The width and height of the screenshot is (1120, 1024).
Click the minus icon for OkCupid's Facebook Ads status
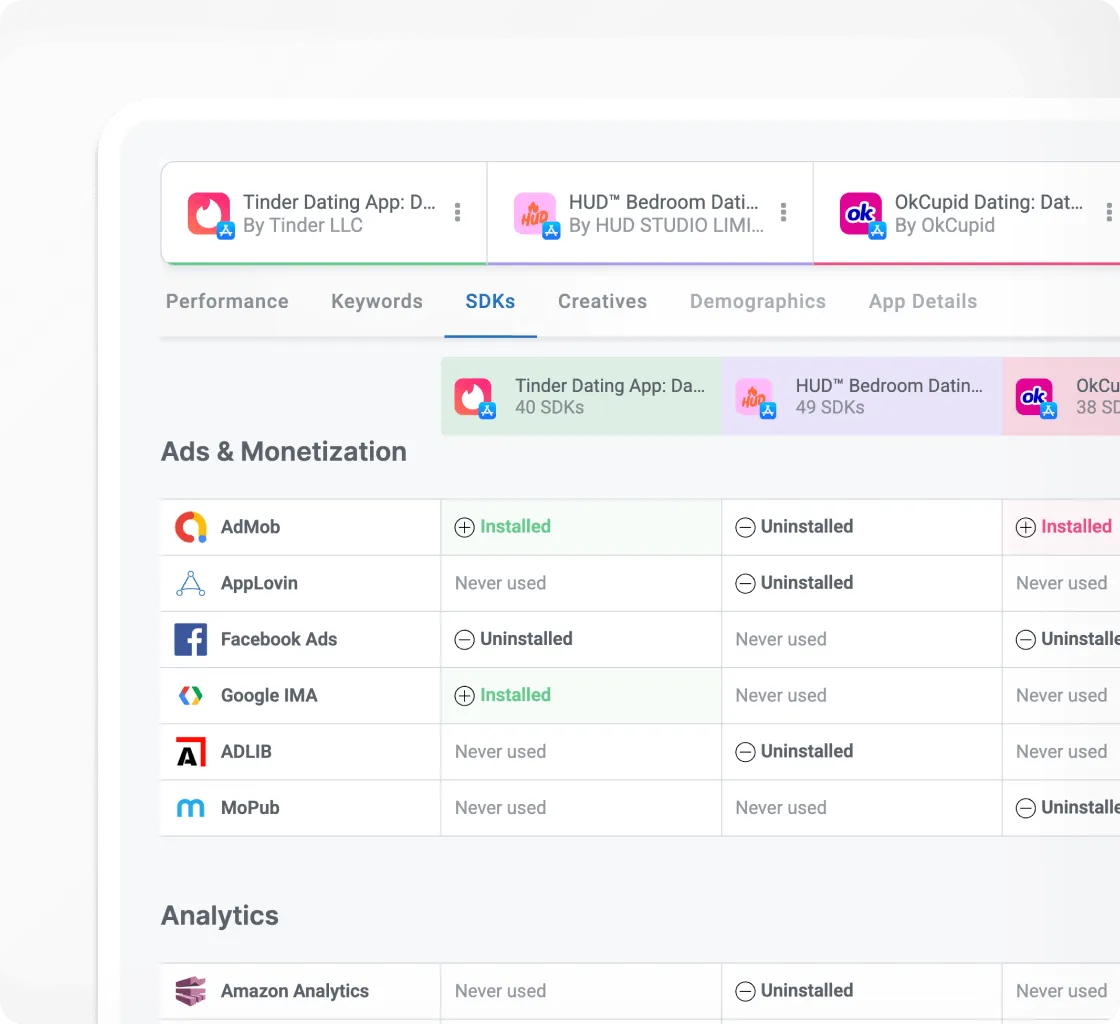pyautogui.click(x=1026, y=640)
